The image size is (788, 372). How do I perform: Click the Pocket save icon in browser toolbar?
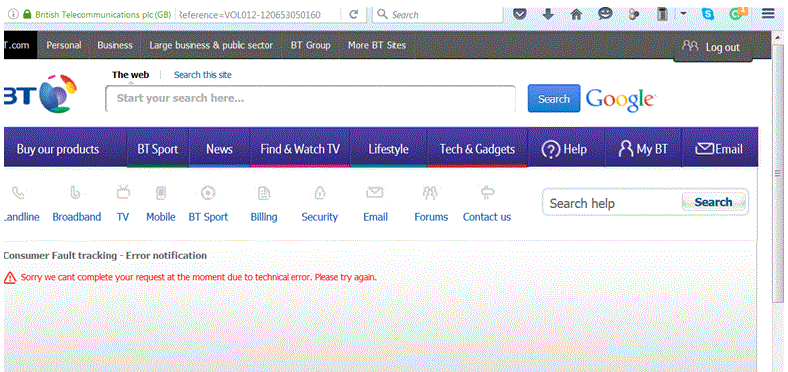[520, 14]
